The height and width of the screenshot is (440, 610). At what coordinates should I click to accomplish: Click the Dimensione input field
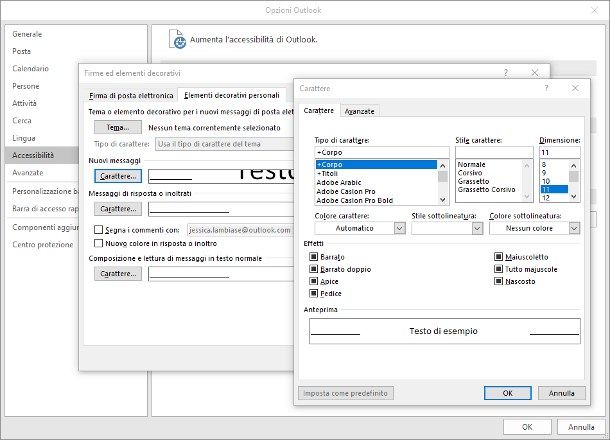559,152
